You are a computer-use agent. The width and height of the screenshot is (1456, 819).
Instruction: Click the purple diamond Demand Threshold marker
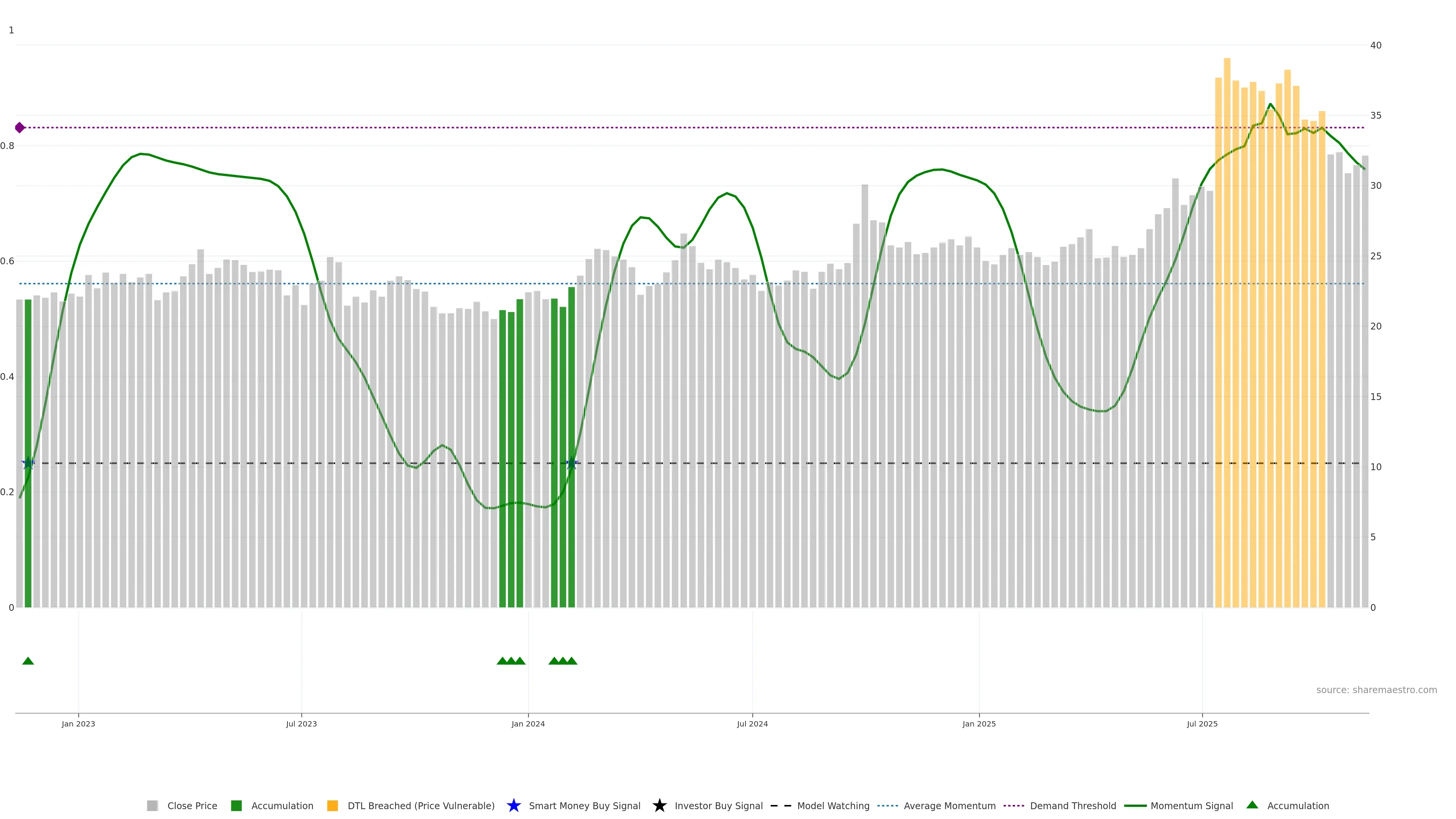[x=20, y=128]
